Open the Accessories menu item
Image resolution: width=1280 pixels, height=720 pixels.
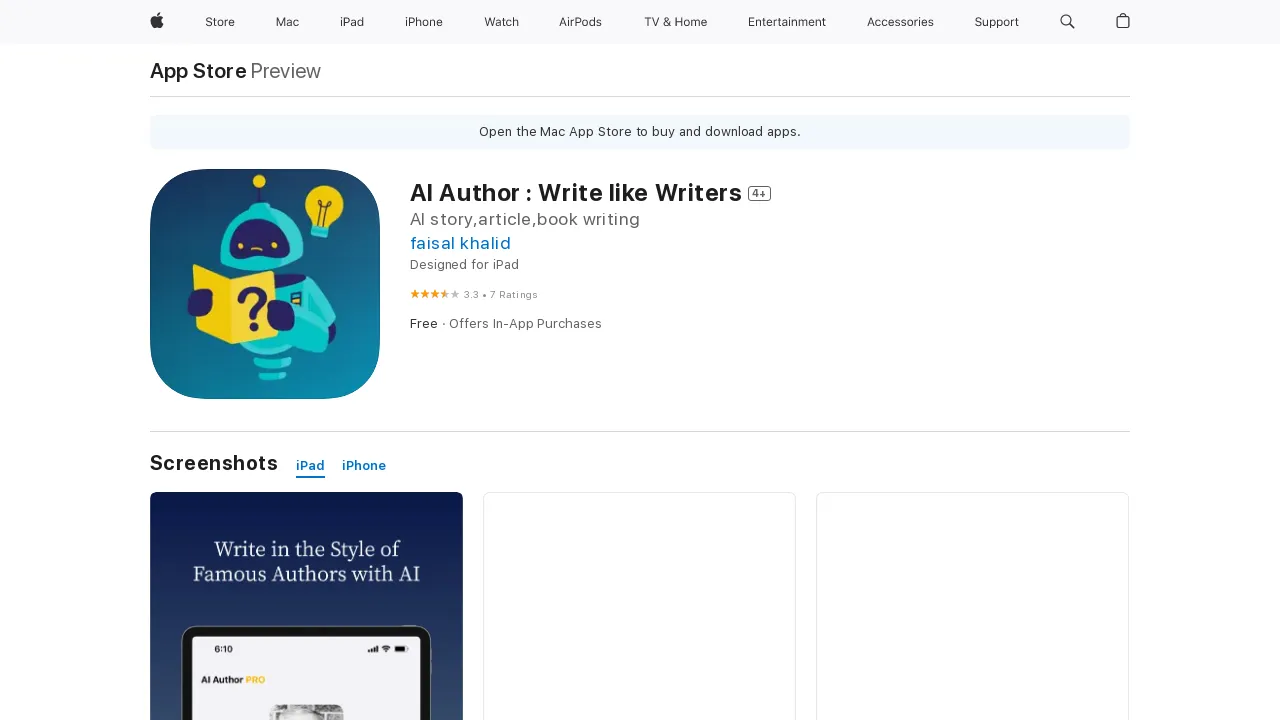900,22
